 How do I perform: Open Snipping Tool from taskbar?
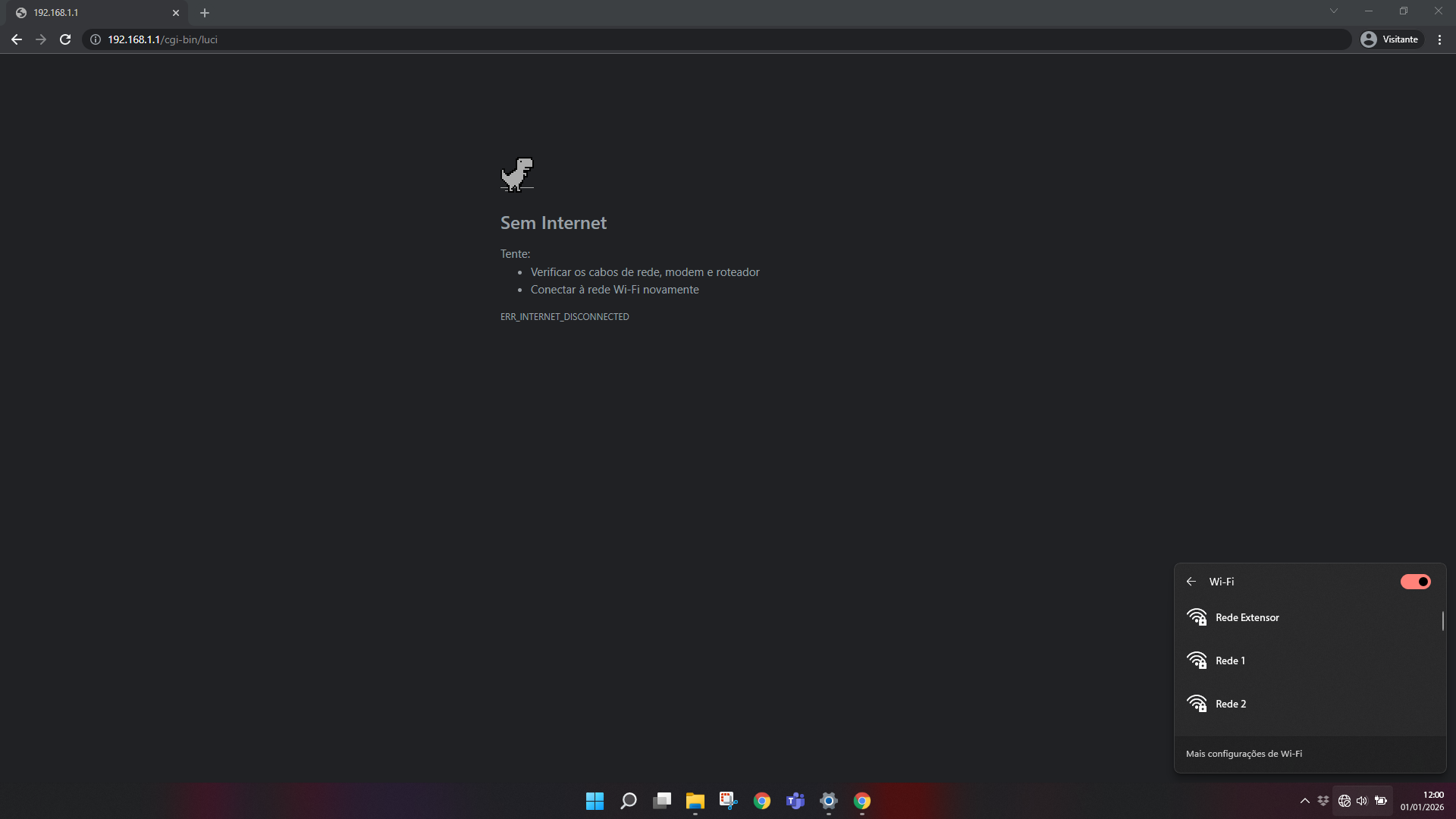[x=728, y=801]
